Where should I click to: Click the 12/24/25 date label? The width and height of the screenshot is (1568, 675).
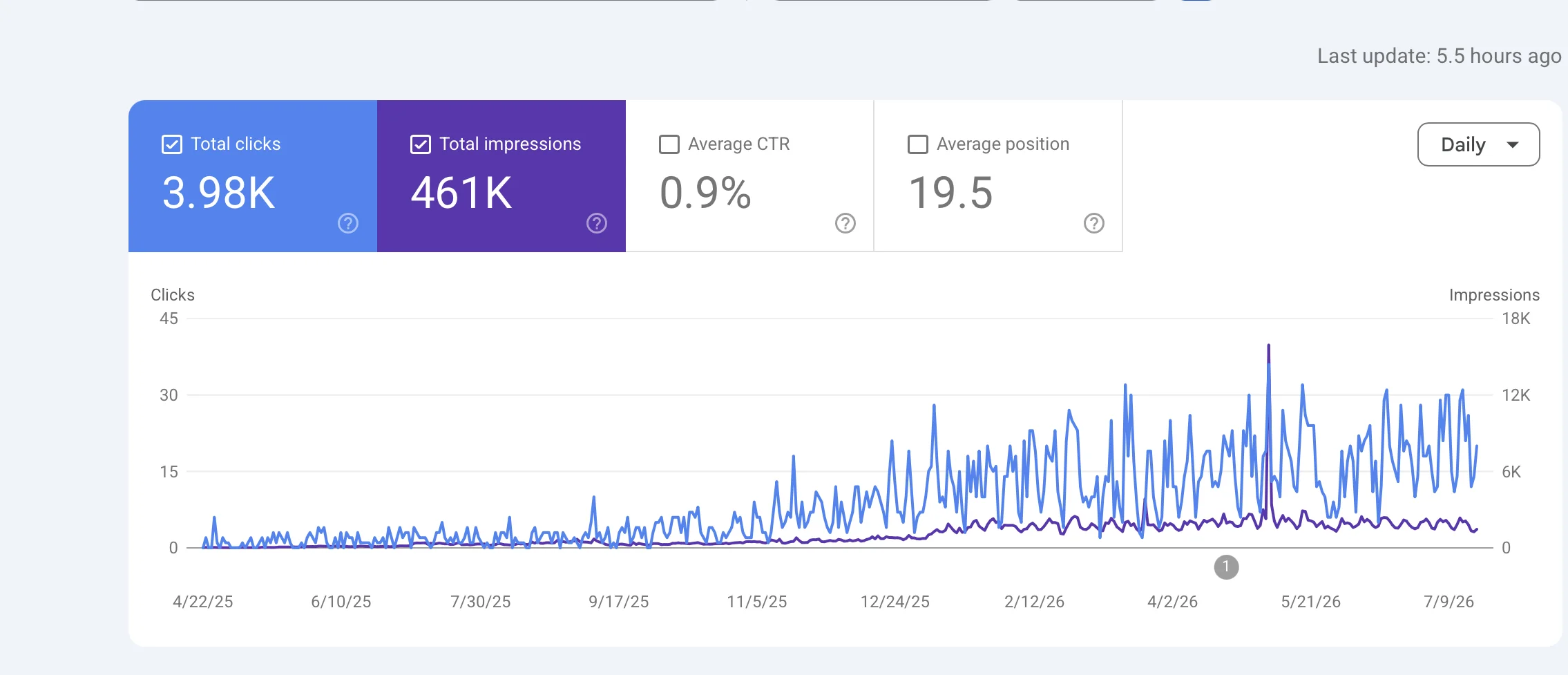(895, 602)
